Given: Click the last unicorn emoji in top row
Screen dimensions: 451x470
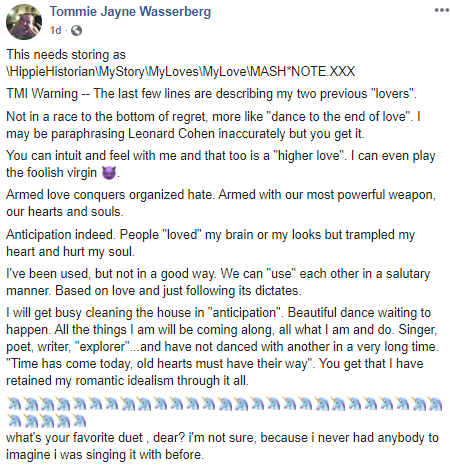Looking at the screenshot, I should pyautogui.click(x=435, y=404).
